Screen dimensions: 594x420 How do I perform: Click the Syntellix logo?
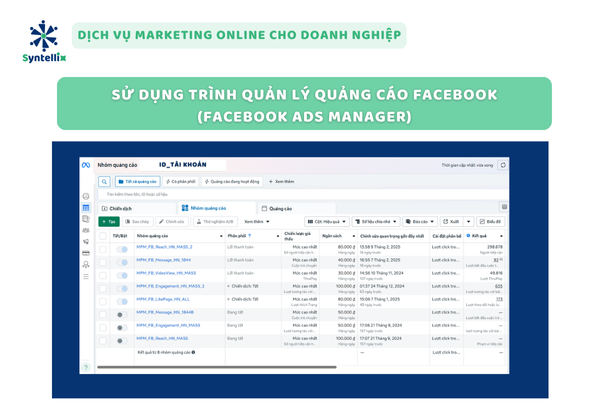coord(44,42)
